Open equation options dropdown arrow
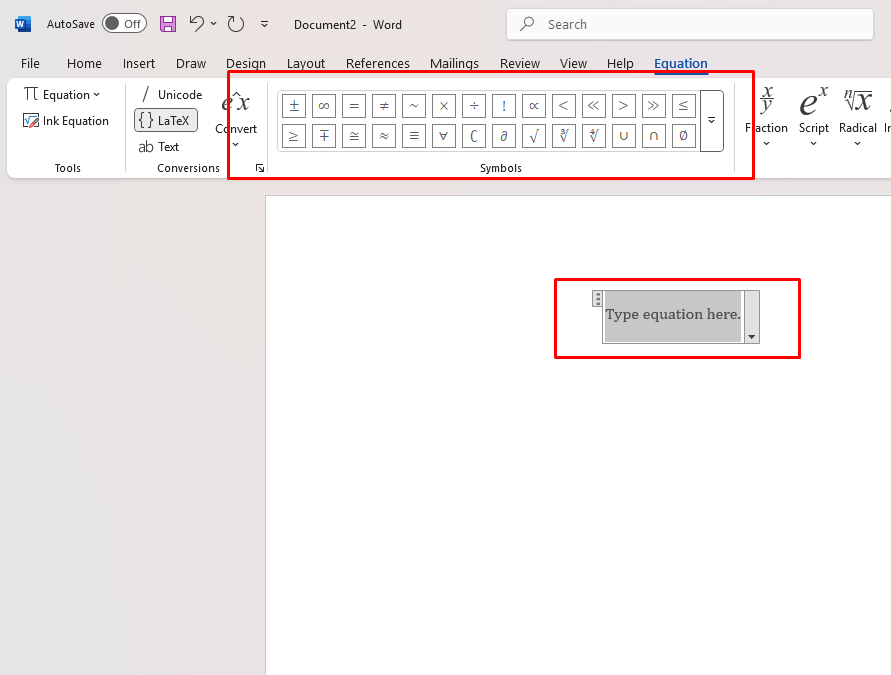Viewport: 891px width, 675px height. 751,337
